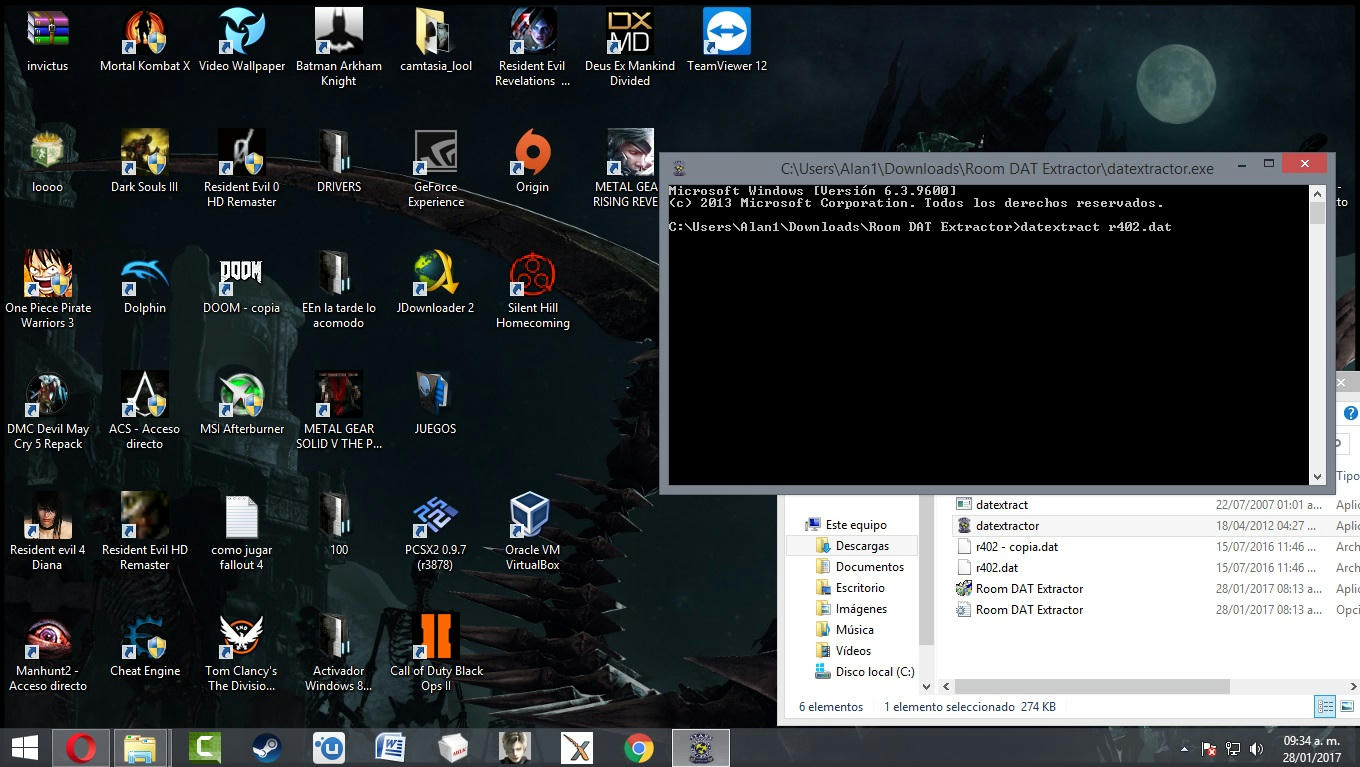Open Action Center flag in tray
This screenshot has width=1360, height=767.
(x=1209, y=749)
